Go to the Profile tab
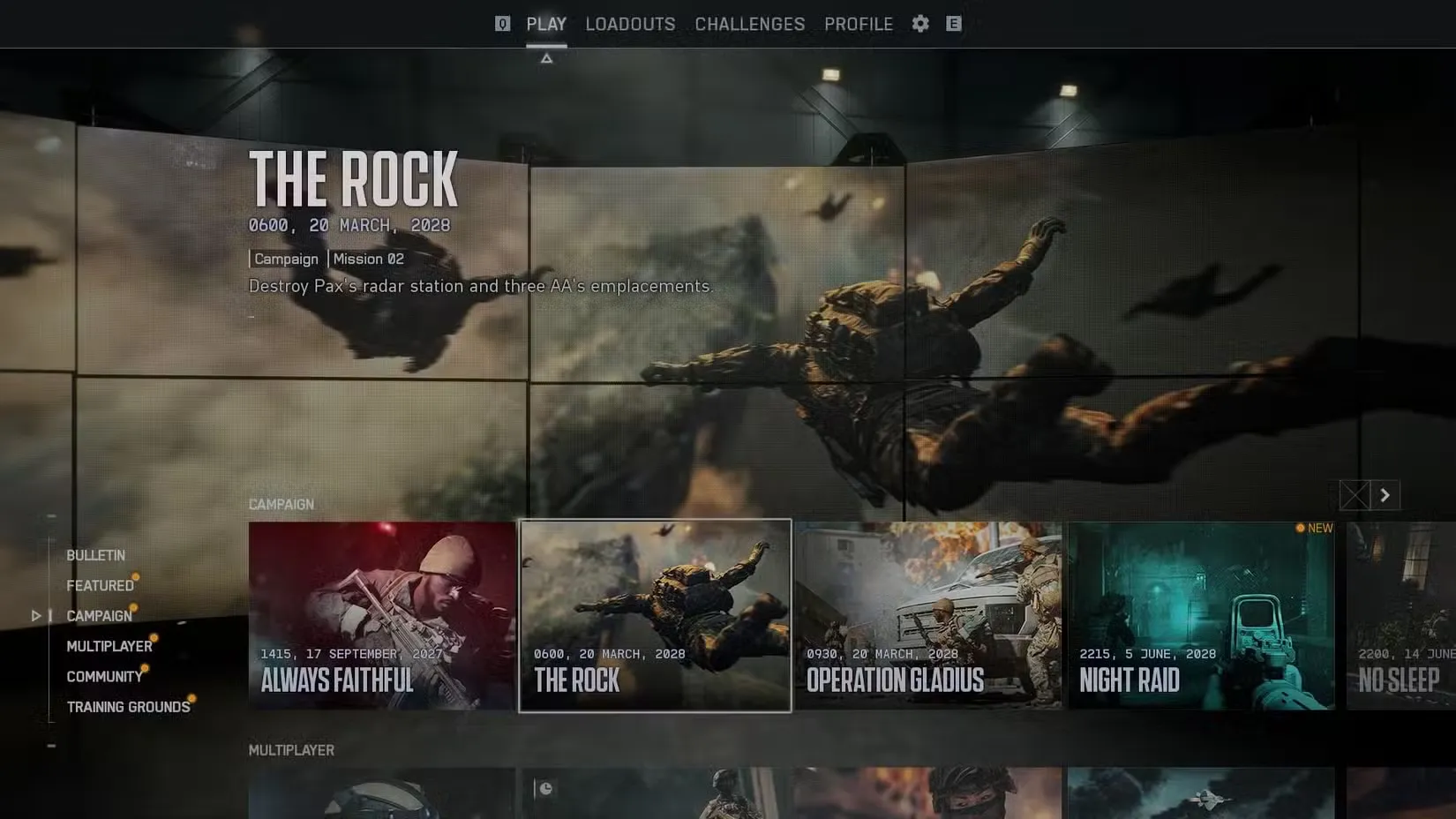 (x=858, y=24)
